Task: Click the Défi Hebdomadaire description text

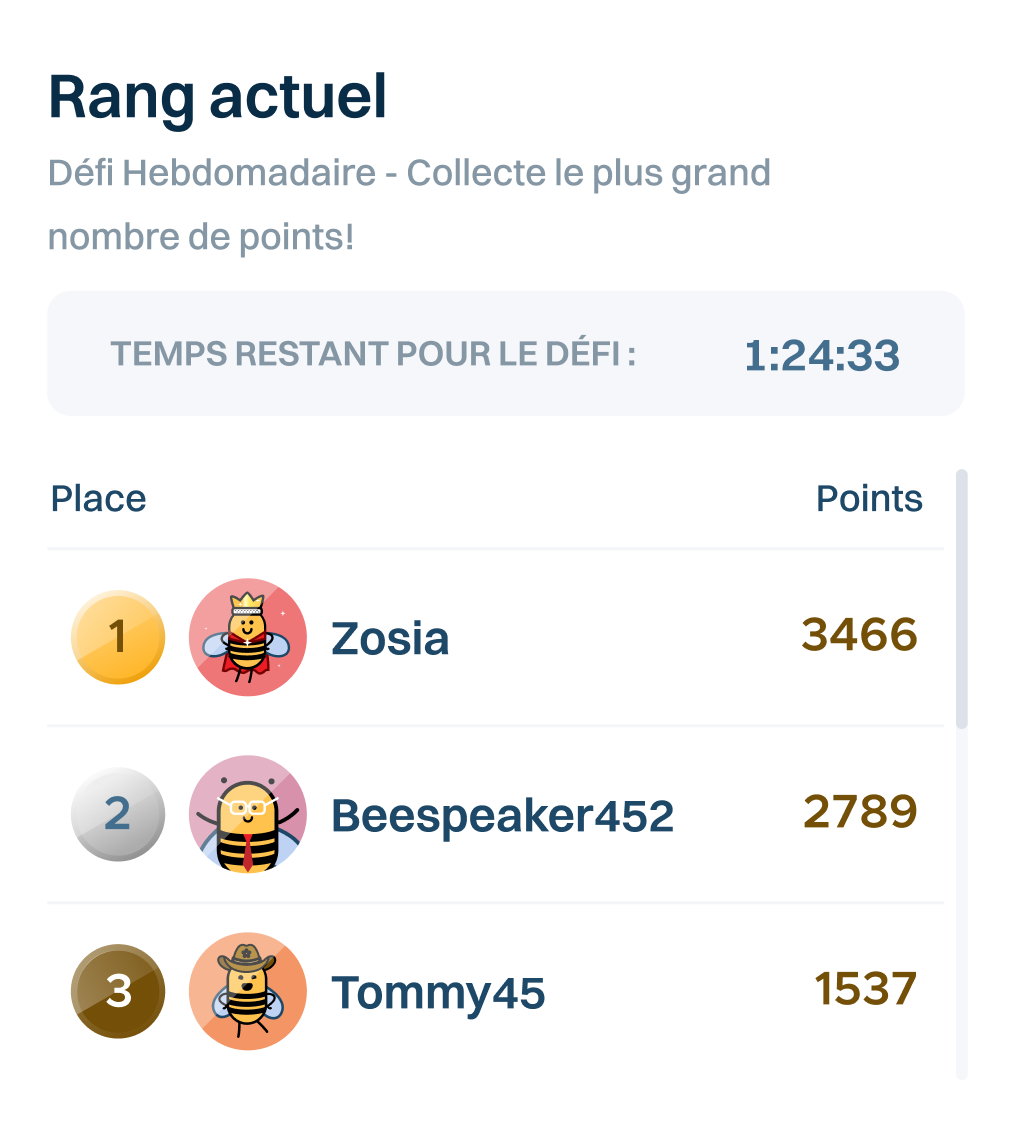Action: point(409,205)
